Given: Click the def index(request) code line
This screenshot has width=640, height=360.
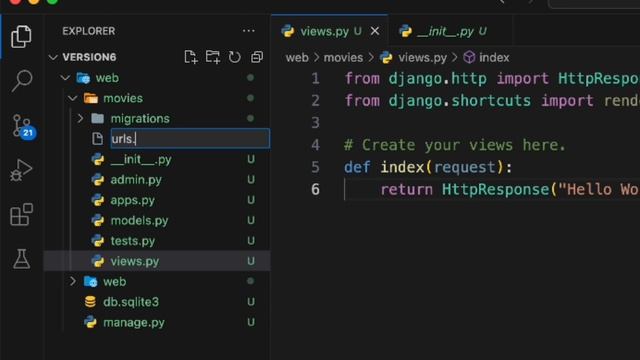Looking at the screenshot, I should point(428,167).
